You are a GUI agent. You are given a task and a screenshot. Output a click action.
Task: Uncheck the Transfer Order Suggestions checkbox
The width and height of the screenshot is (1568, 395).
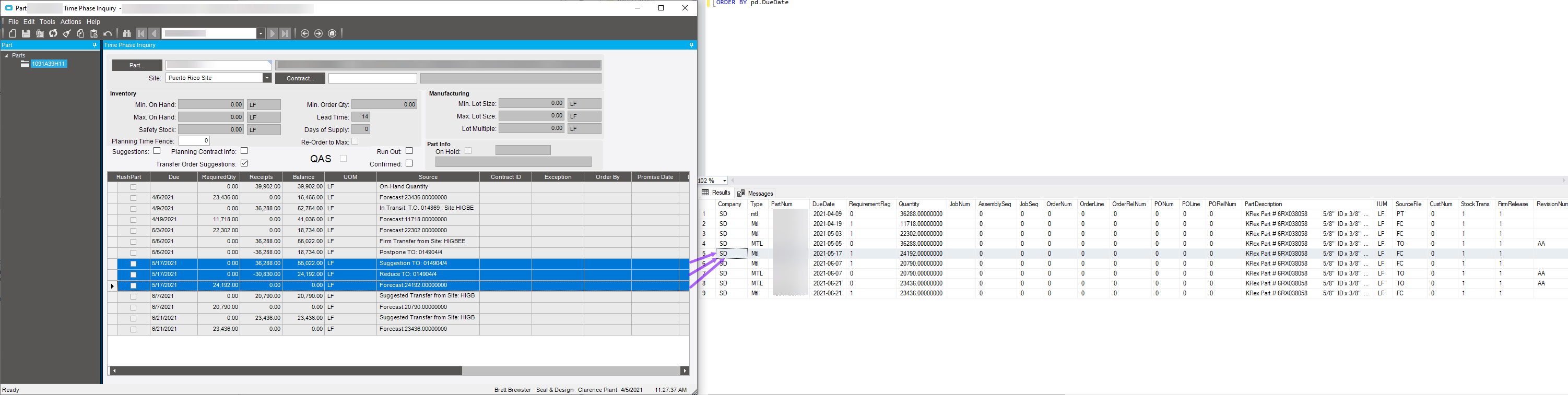(x=244, y=163)
